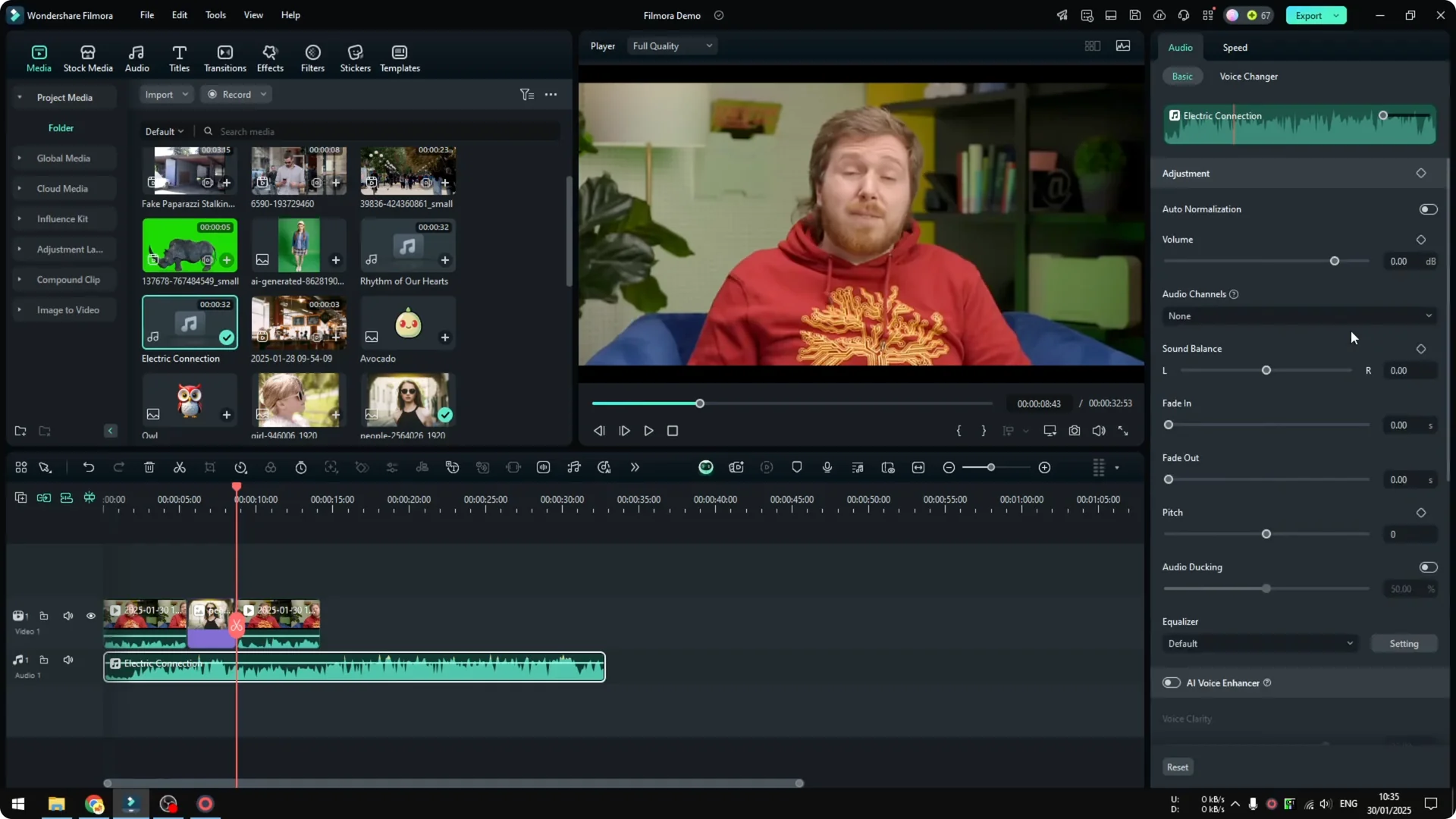Image resolution: width=1456 pixels, height=819 pixels.
Task: Enable AI Voice Enhancer
Action: coord(1170,682)
